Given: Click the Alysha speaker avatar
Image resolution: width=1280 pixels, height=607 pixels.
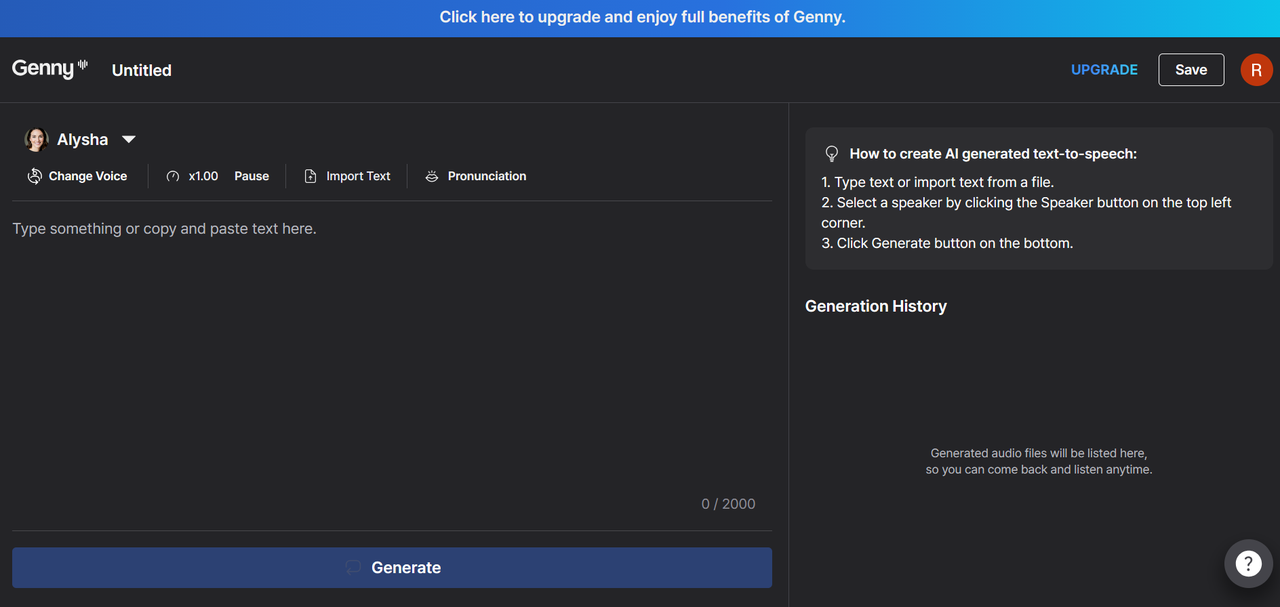Looking at the screenshot, I should coord(36,140).
